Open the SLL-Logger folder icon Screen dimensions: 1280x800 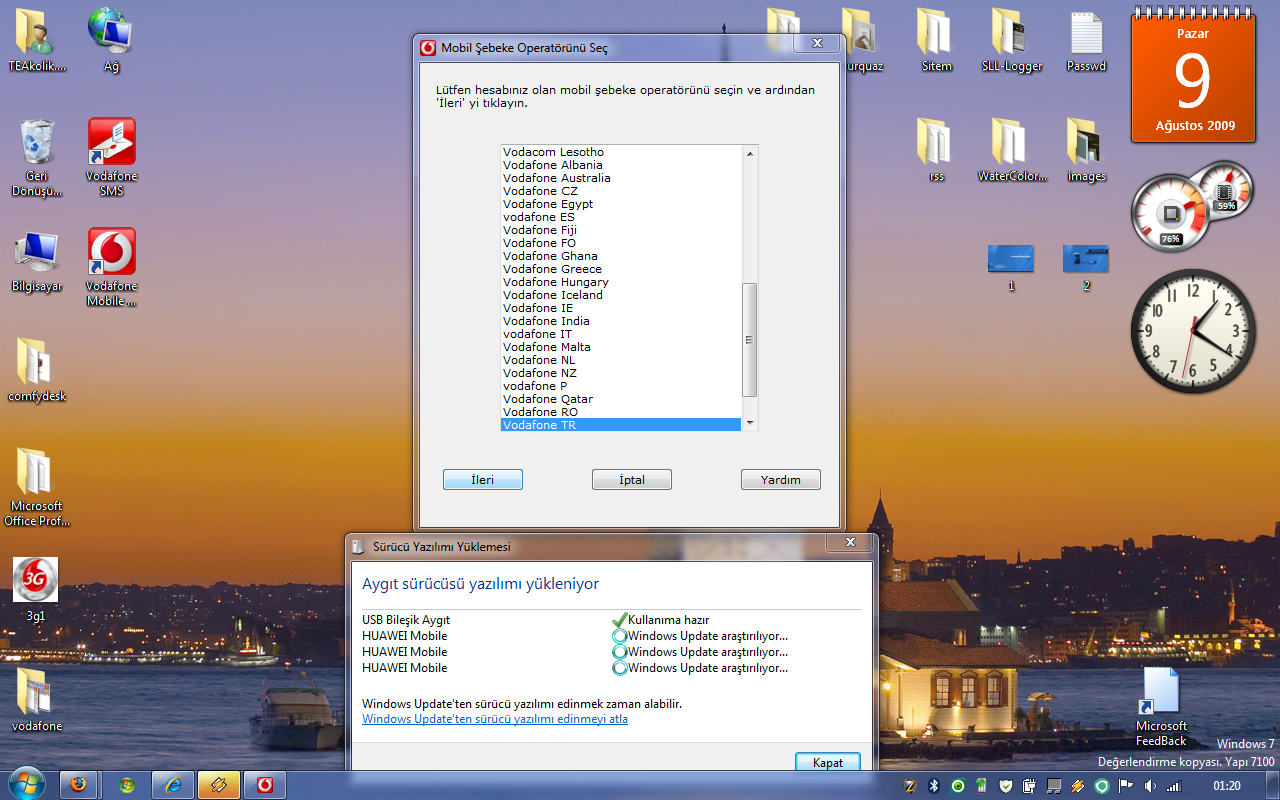(1012, 40)
